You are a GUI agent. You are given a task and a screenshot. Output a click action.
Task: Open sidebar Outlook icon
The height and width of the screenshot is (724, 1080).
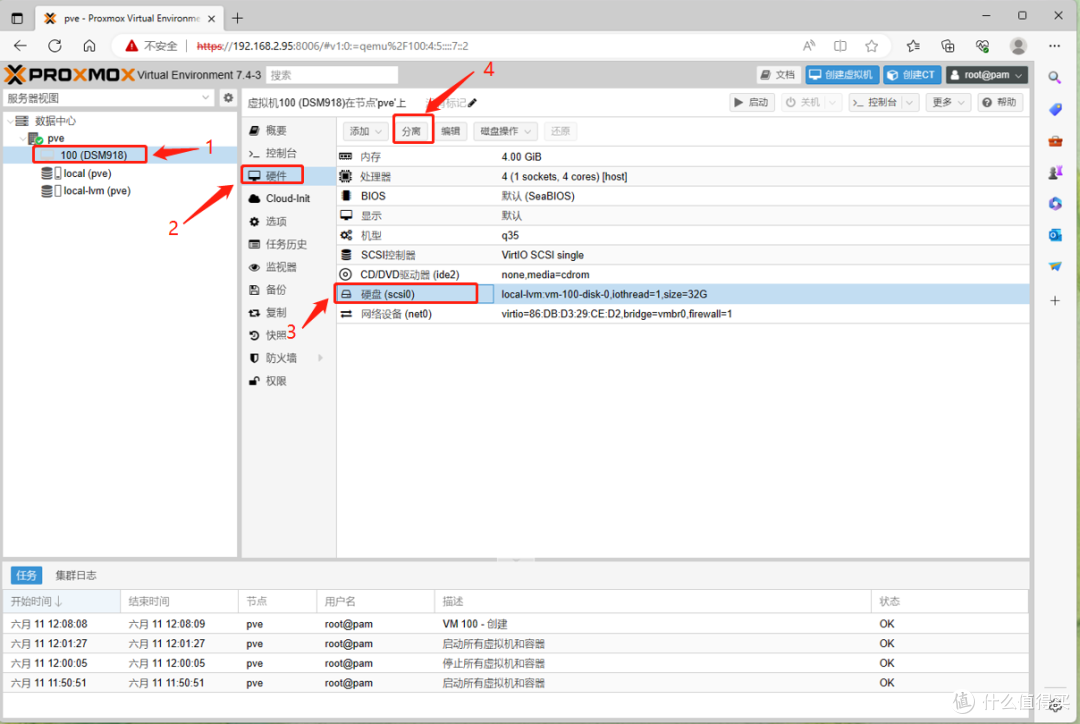pyautogui.click(x=1055, y=235)
